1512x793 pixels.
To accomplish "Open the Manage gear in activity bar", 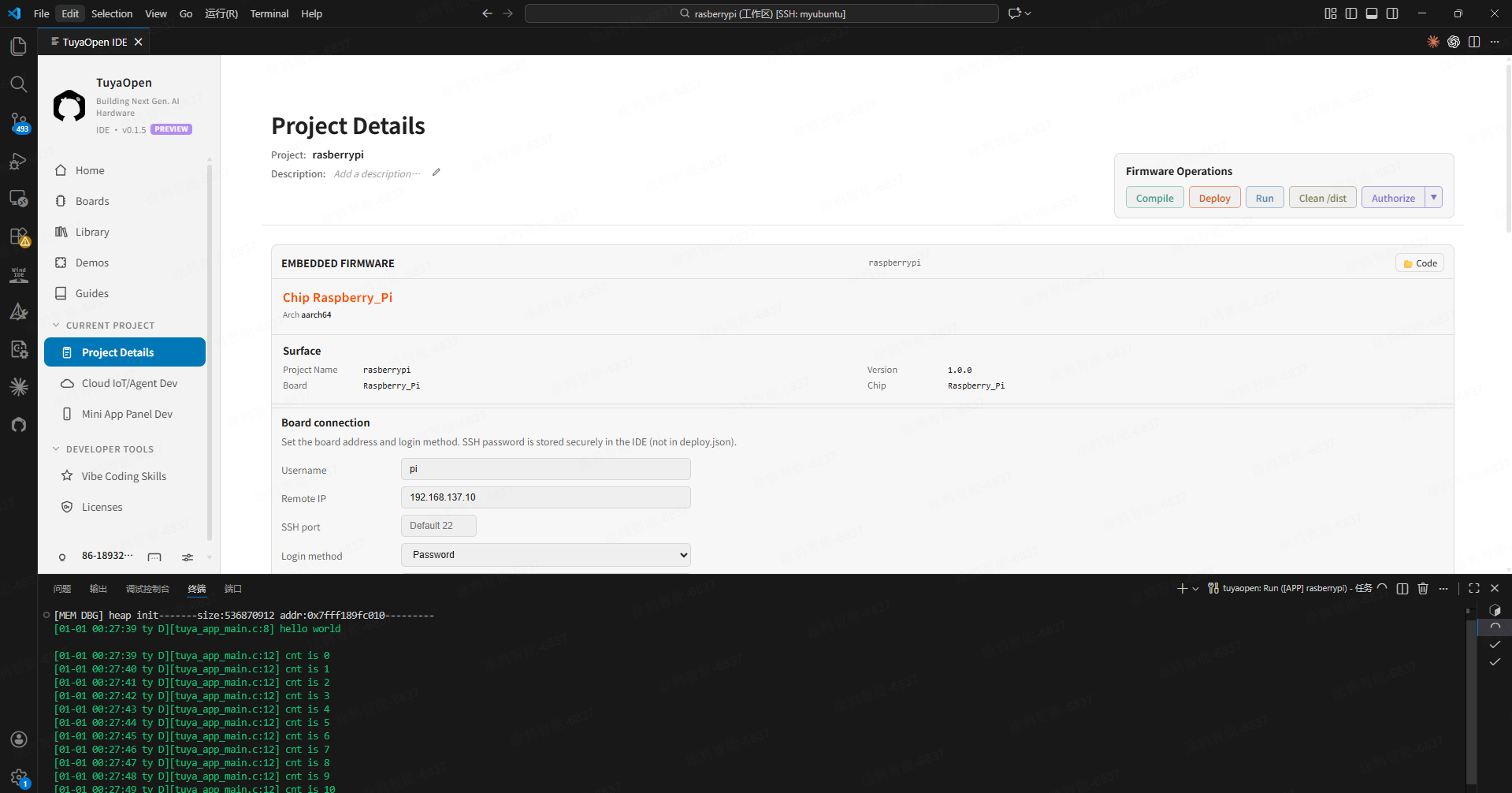I will point(19,778).
